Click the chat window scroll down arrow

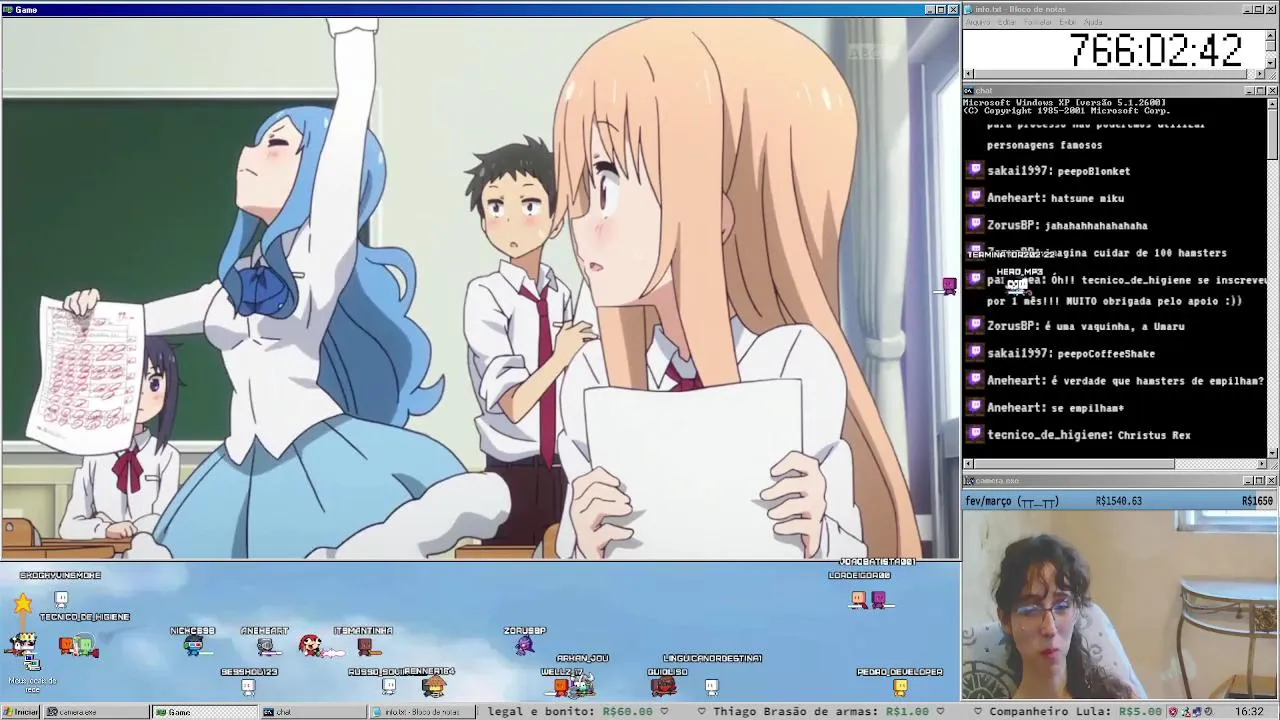pyautogui.click(x=1272, y=453)
